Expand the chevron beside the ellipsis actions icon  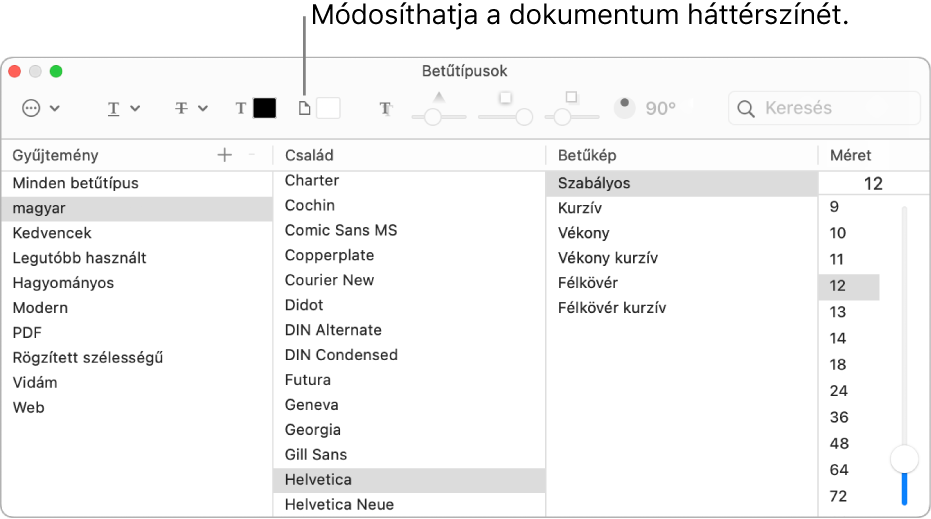click(55, 108)
